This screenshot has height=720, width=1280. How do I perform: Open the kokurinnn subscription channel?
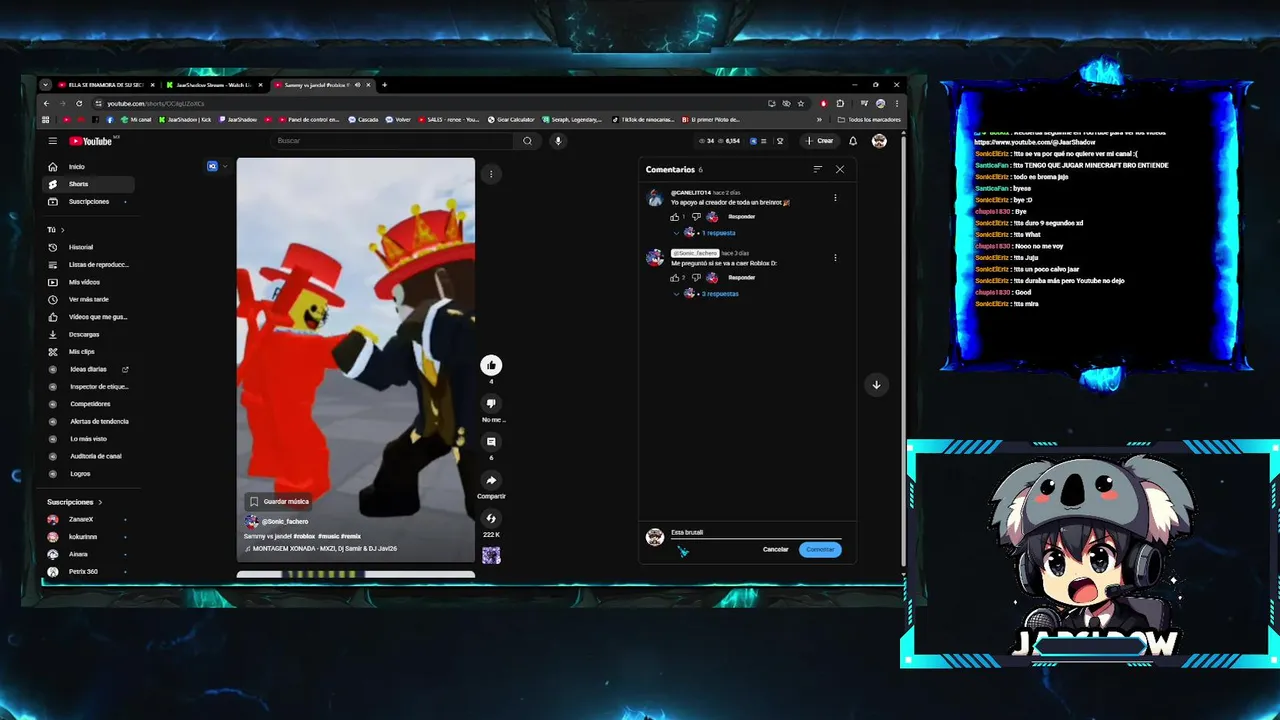click(88, 537)
